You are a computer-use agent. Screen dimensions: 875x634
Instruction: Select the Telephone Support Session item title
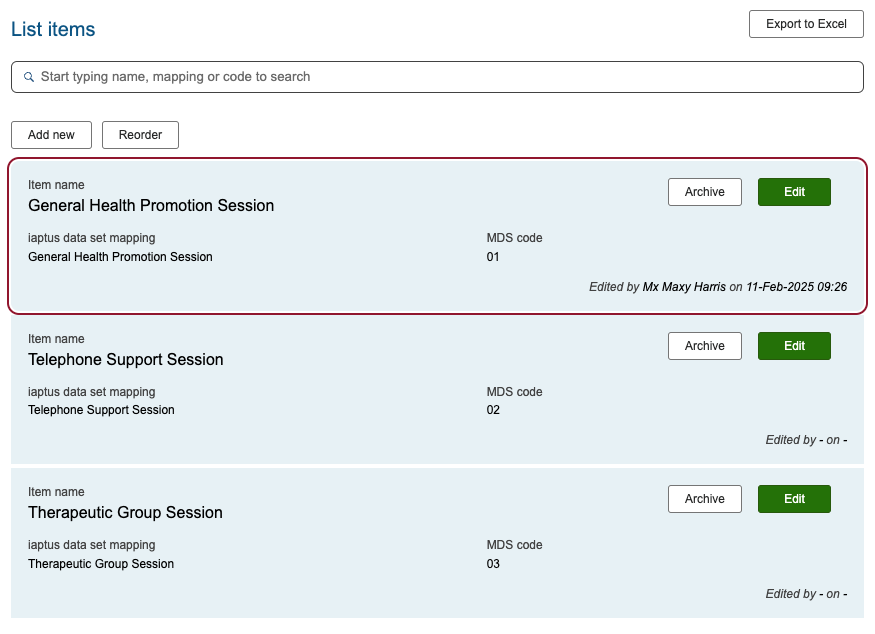coord(126,360)
